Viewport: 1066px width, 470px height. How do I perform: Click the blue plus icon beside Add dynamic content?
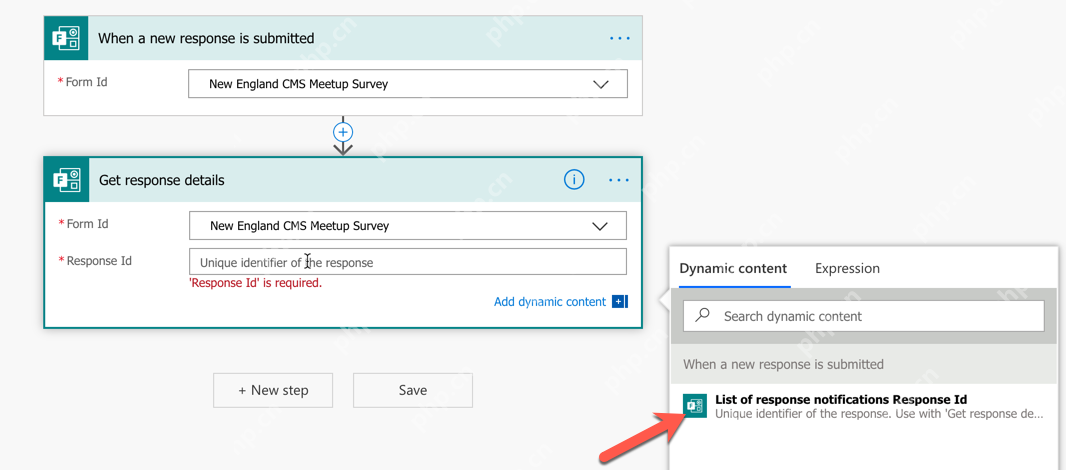click(619, 302)
